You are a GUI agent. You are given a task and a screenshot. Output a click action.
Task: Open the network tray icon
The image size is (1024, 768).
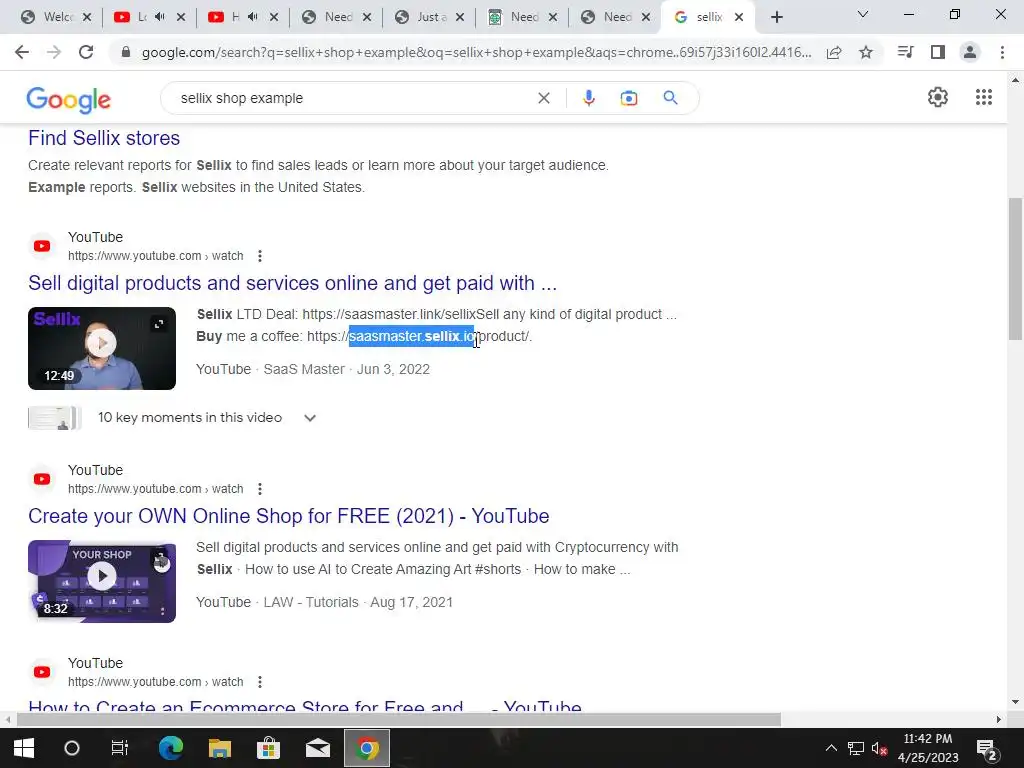(x=856, y=748)
